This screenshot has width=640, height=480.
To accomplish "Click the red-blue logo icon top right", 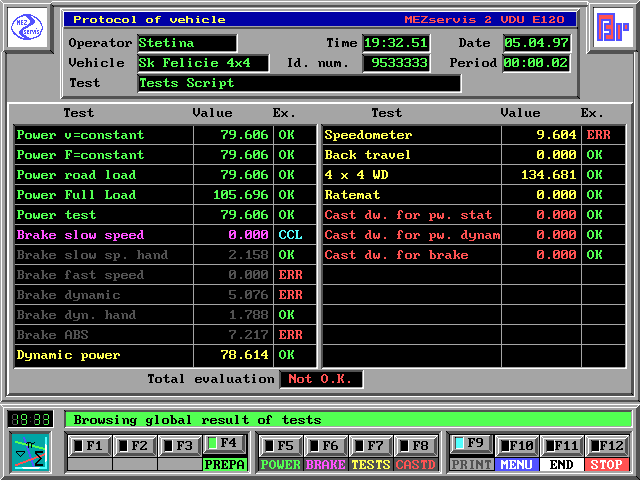I will [x=612, y=27].
